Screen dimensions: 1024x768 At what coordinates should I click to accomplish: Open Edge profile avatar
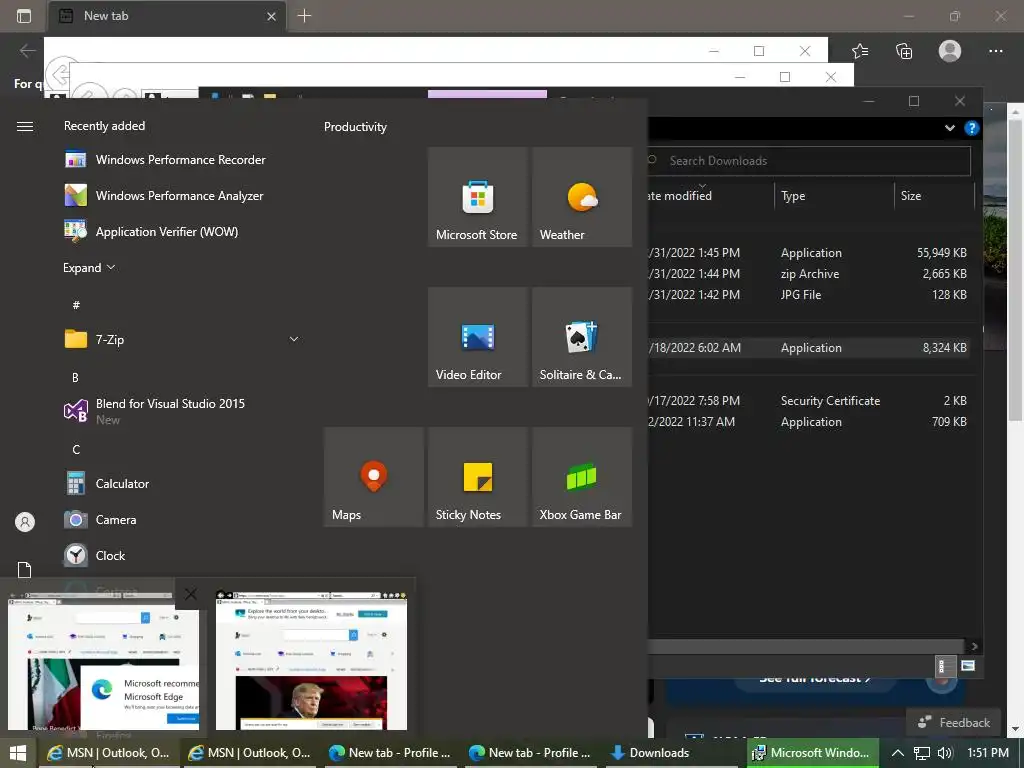coord(950,51)
